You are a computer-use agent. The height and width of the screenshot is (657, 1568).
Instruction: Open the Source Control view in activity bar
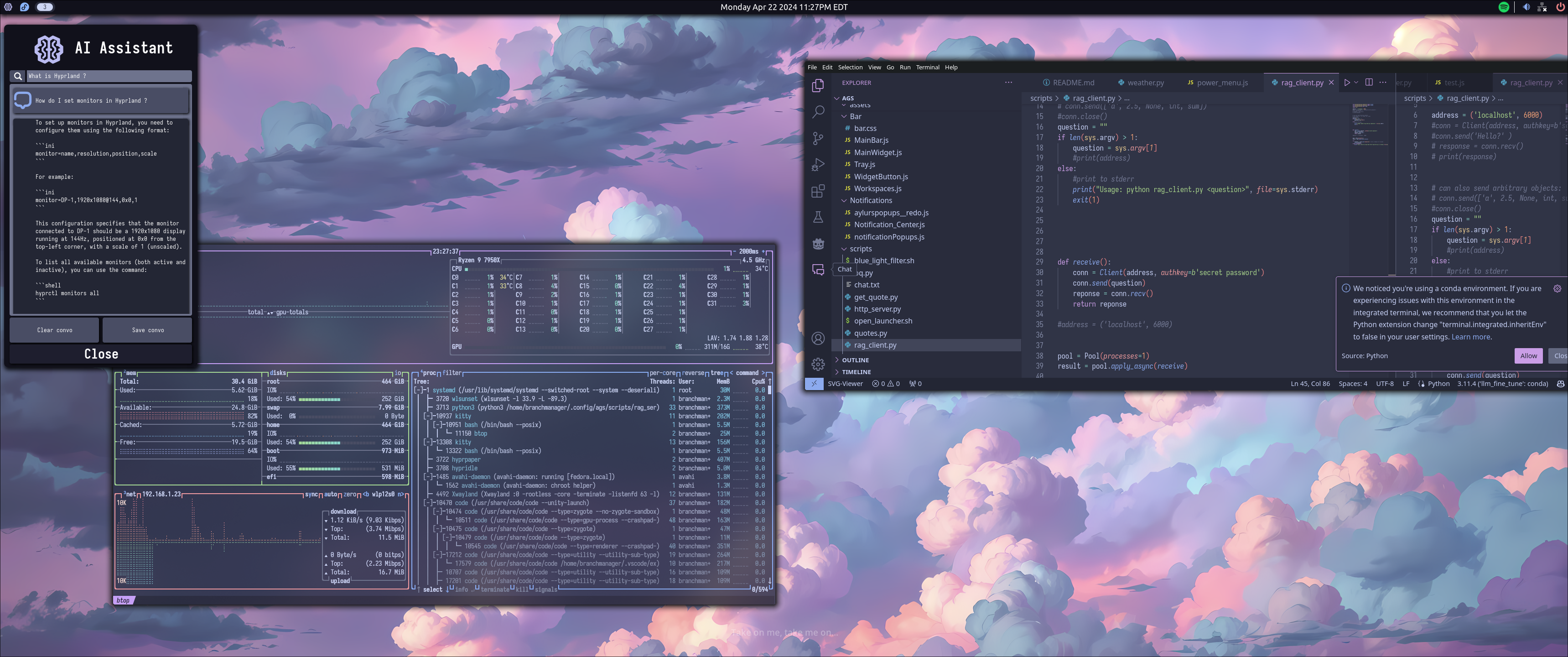point(818,138)
